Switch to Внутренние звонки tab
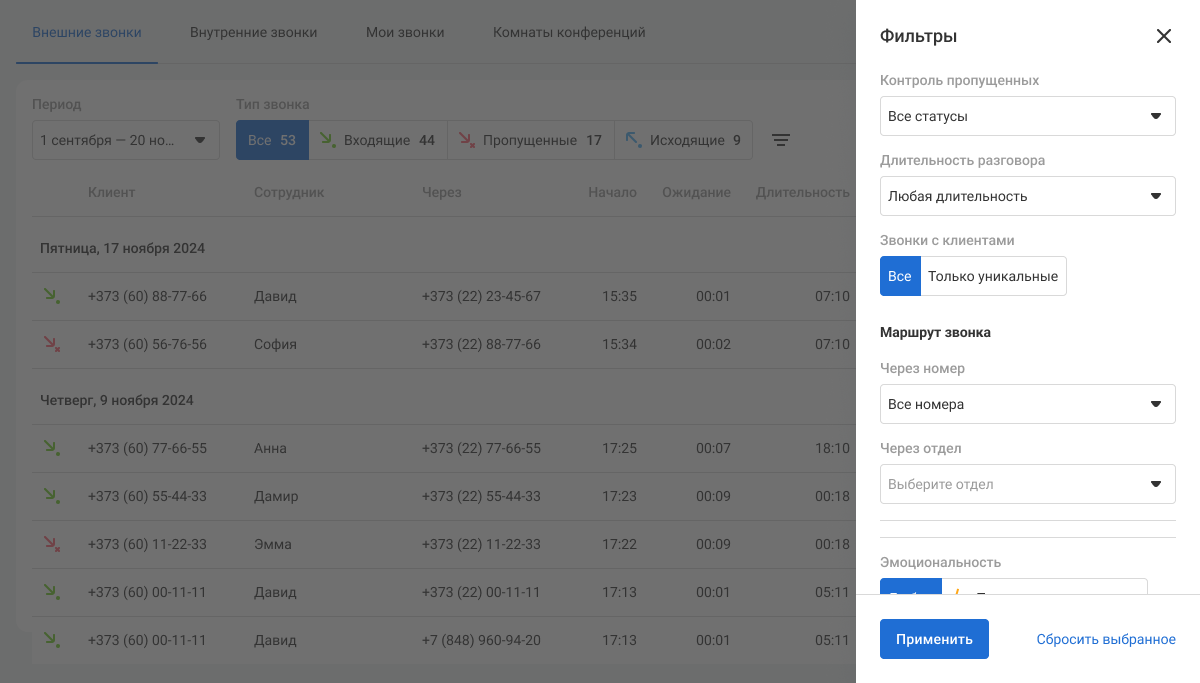Image resolution: width=1200 pixels, height=683 pixels. tap(253, 32)
